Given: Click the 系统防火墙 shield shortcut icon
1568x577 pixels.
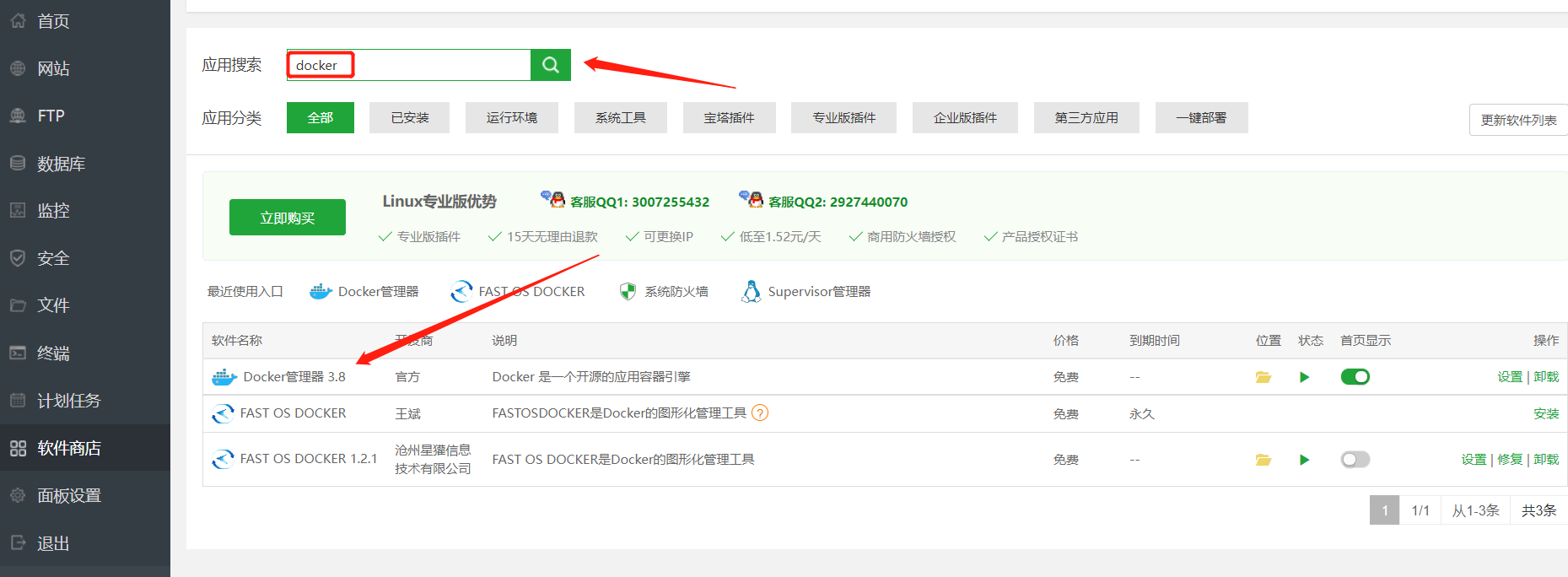Looking at the screenshot, I should (628, 292).
